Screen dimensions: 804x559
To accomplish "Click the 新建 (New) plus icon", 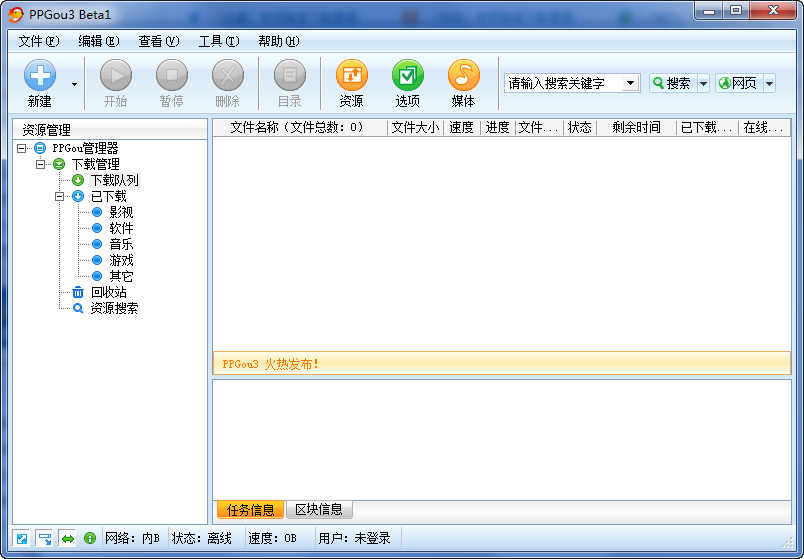I will tap(39, 75).
